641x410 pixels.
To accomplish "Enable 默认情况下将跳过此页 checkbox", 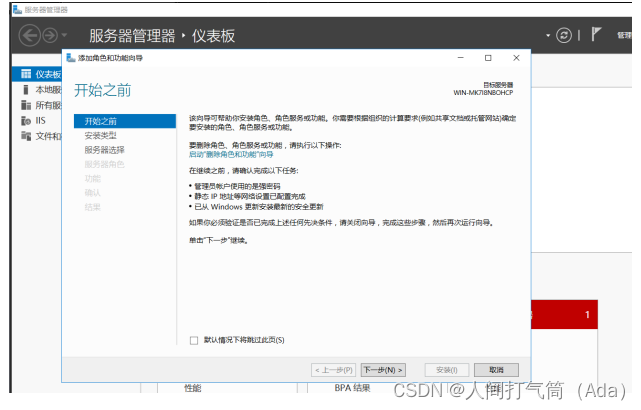I will coord(194,340).
